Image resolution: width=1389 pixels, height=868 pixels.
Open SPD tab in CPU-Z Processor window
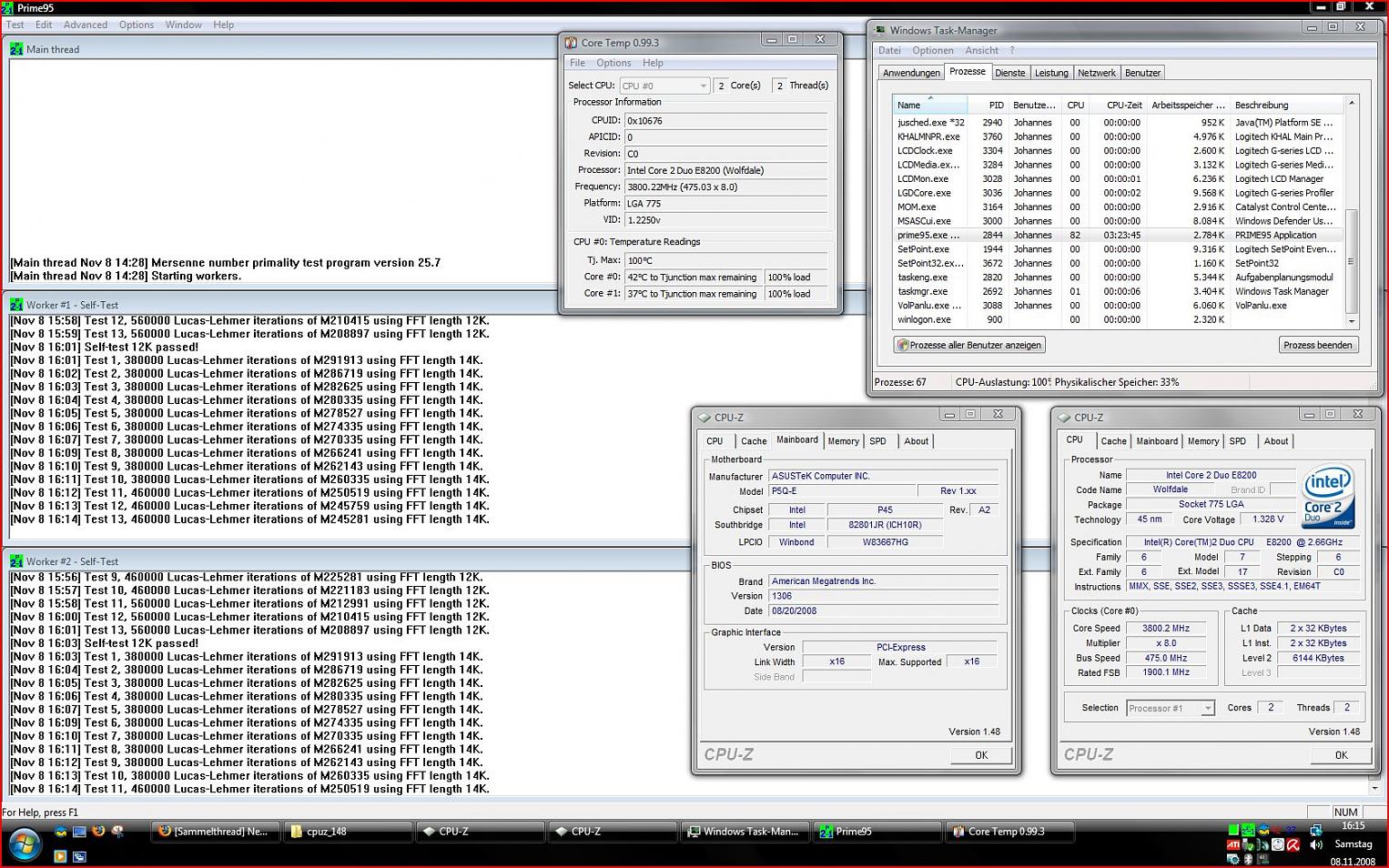click(x=1238, y=441)
